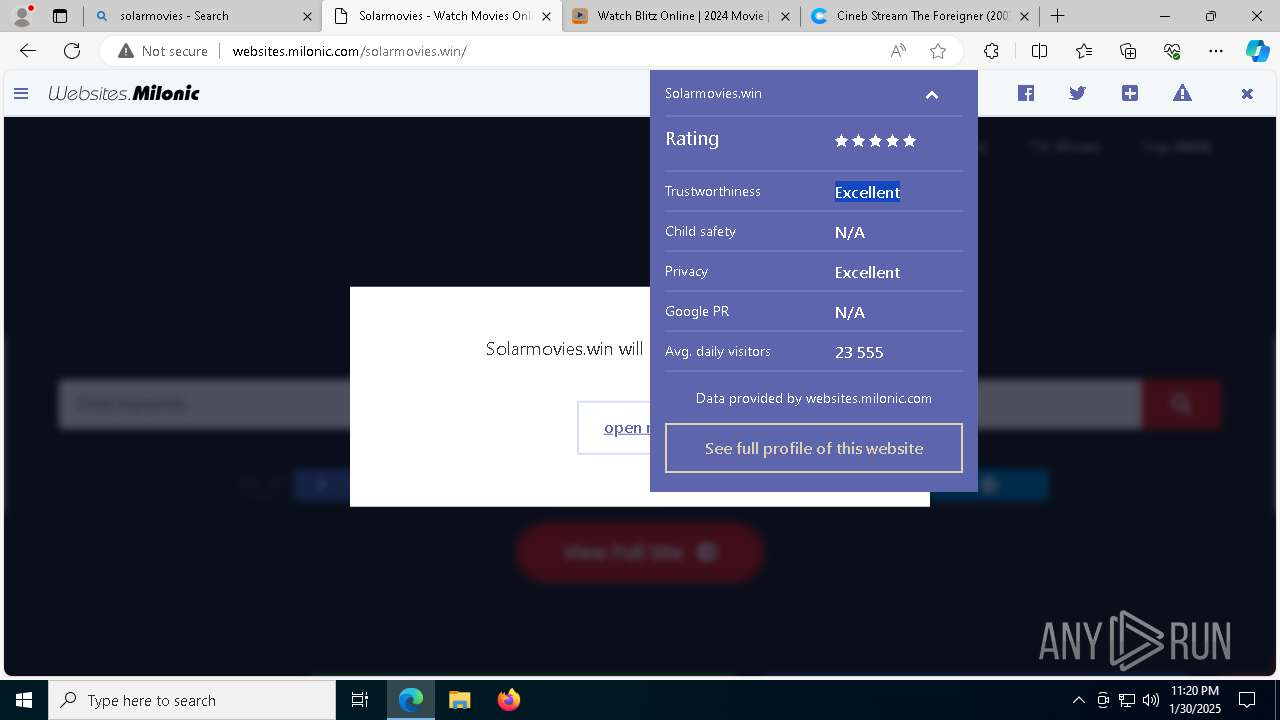Click the taskbar search box

pos(192,700)
